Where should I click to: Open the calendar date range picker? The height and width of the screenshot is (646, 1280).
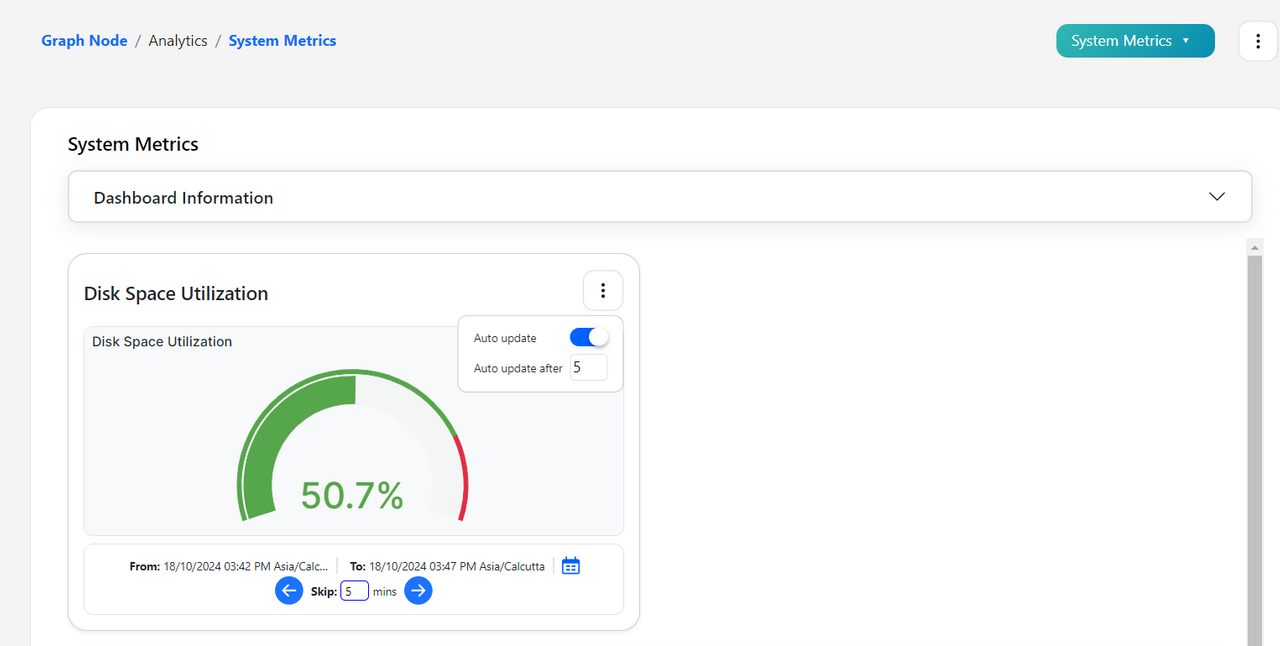[x=571, y=566]
